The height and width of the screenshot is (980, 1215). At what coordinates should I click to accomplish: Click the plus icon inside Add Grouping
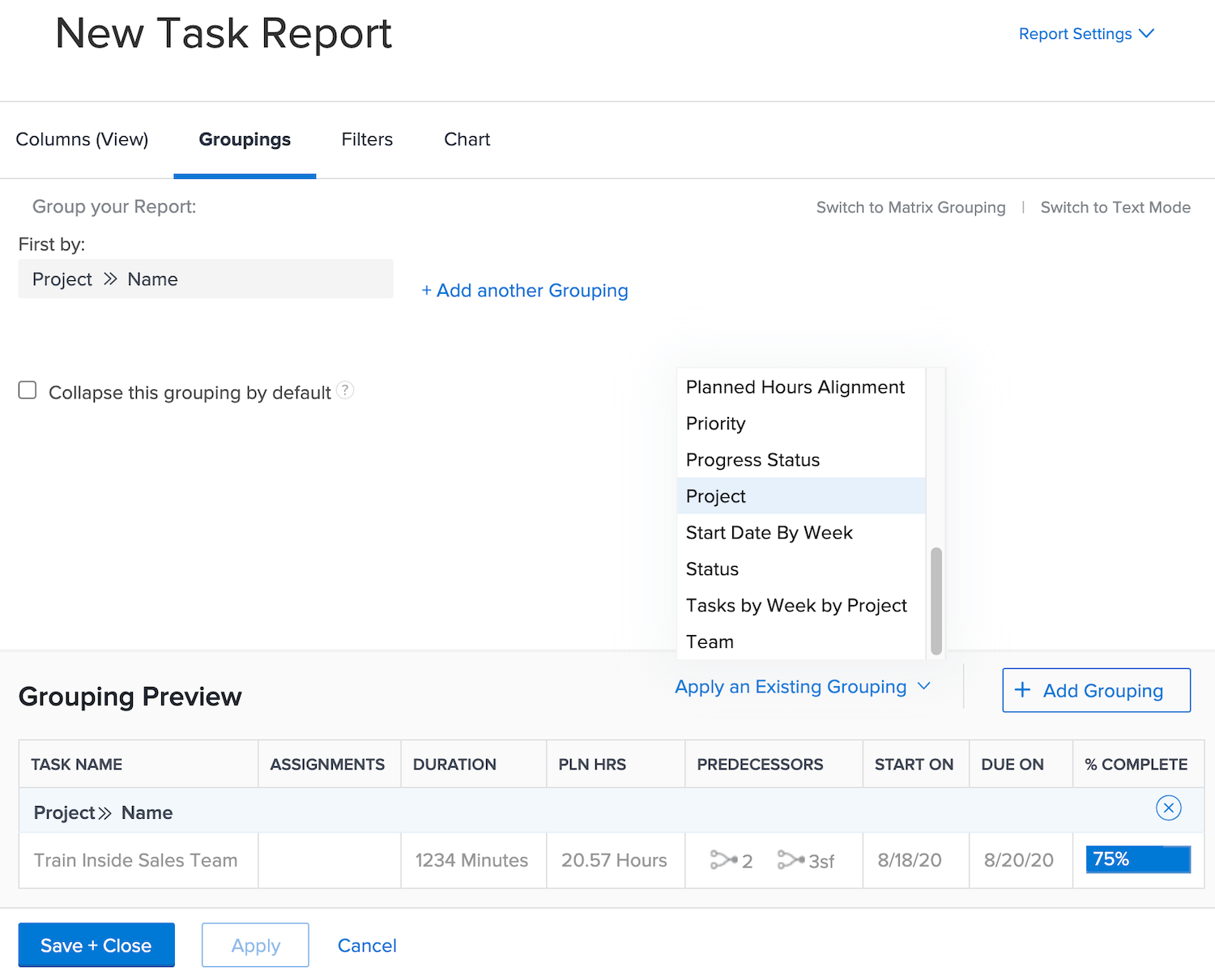(1022, 690)
